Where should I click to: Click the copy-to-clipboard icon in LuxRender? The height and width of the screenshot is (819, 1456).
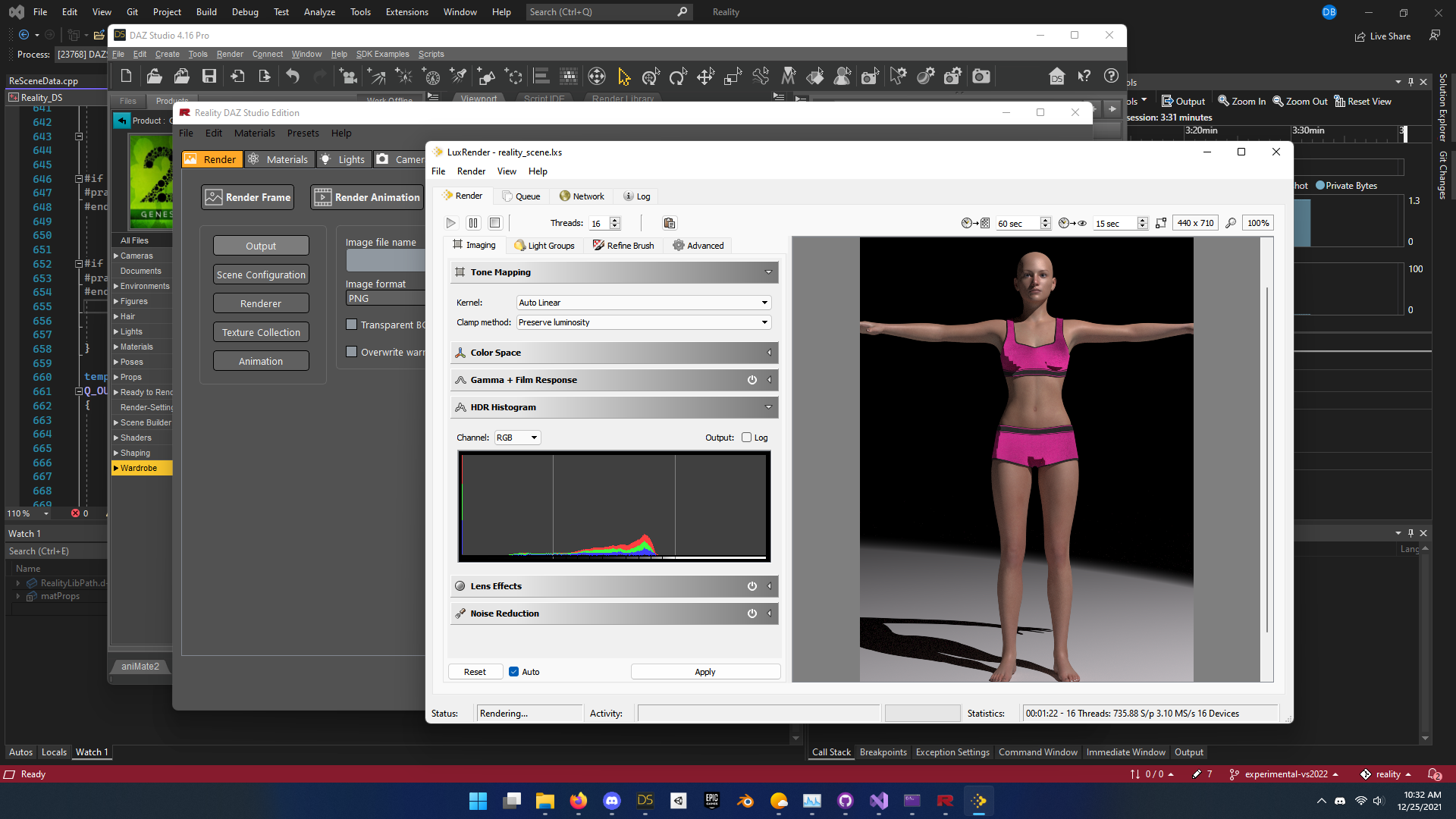pos(669,223)
